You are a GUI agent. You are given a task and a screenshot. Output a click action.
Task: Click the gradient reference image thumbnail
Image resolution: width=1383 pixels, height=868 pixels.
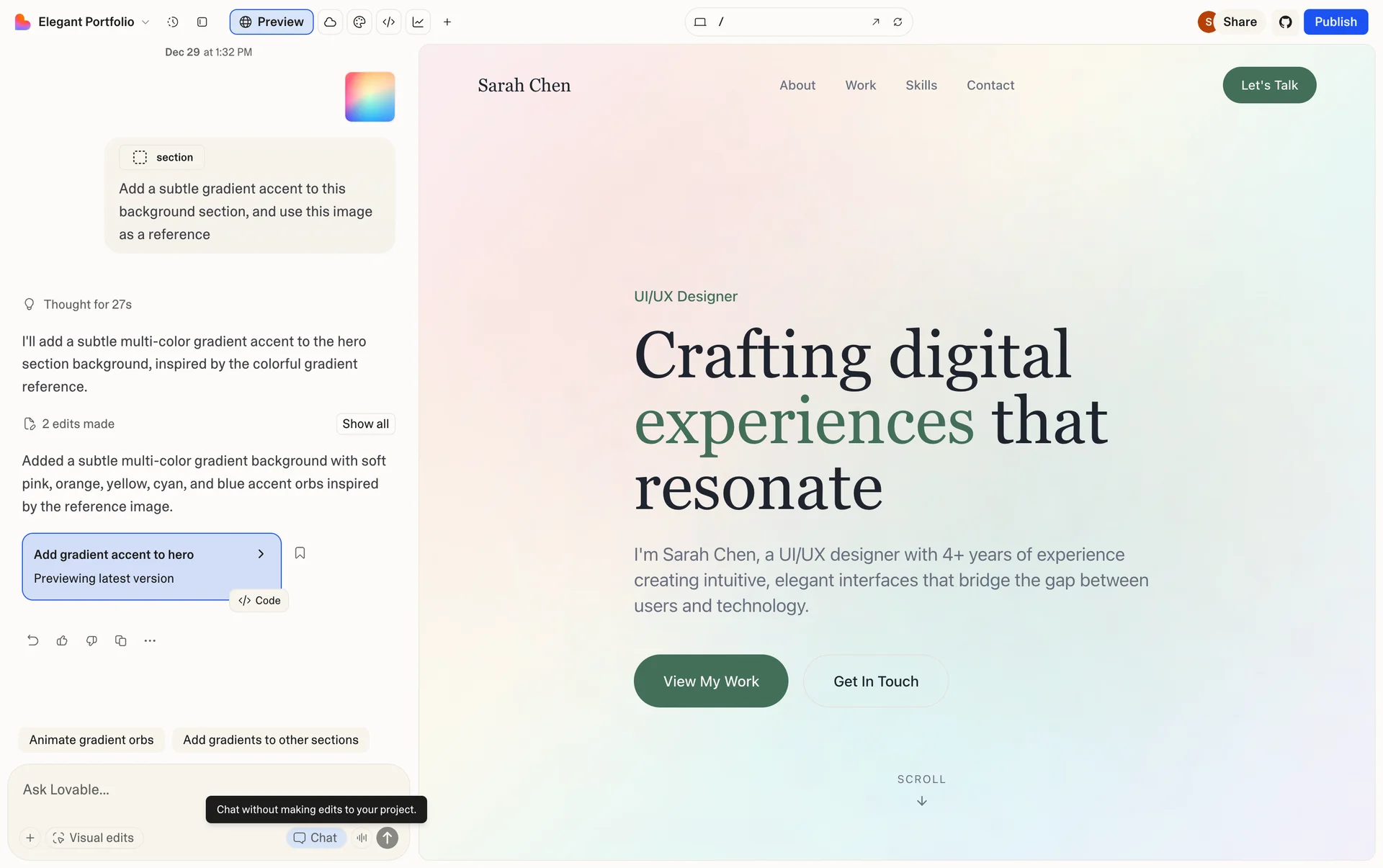click(x=370, y=97)
